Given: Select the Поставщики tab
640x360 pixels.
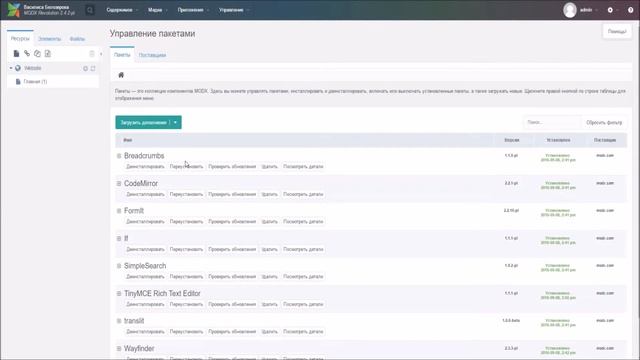Looking at the screenshot, I should click(x=152, y=55).
